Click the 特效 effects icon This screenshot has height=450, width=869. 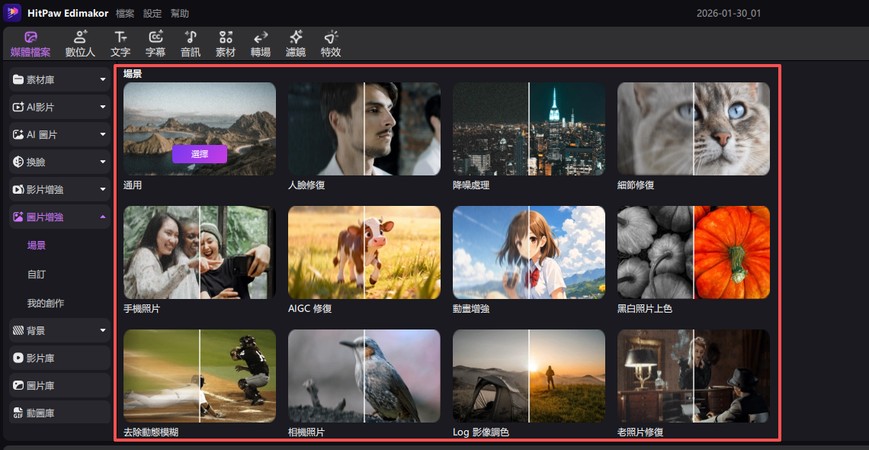(x=330, y=43)
